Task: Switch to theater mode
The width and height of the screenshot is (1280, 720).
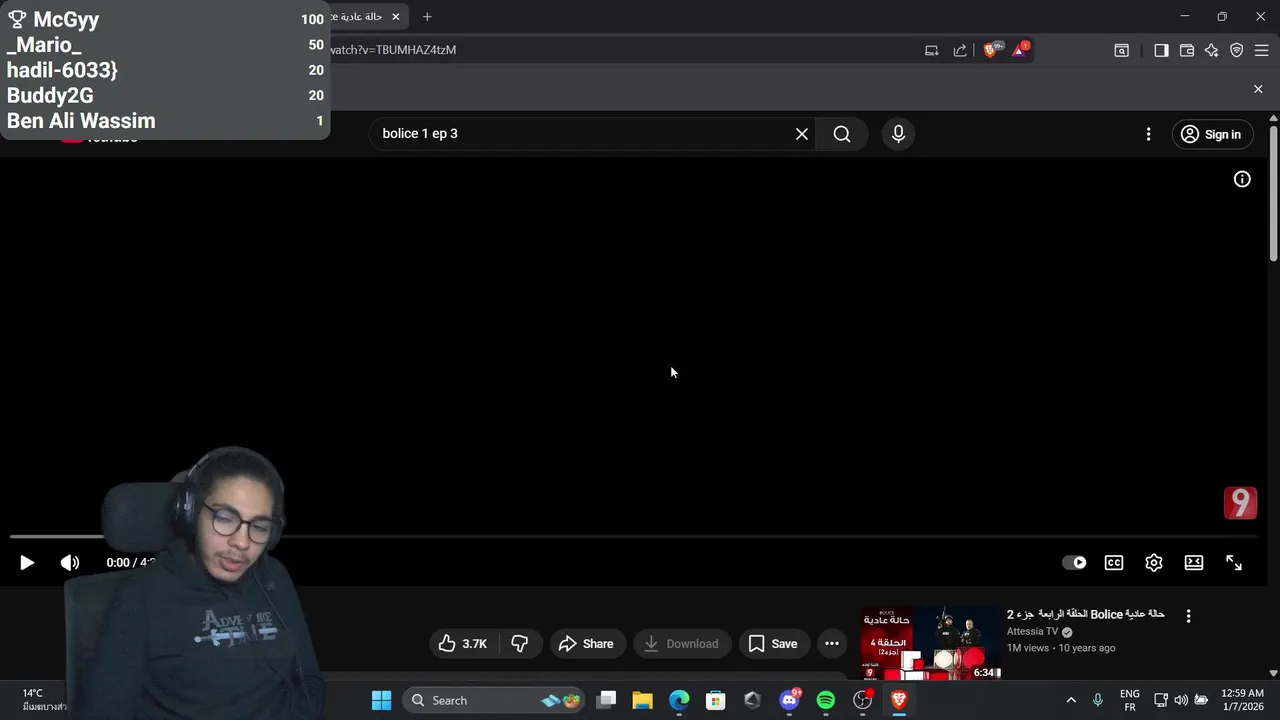Action: tap(1194, 563)
